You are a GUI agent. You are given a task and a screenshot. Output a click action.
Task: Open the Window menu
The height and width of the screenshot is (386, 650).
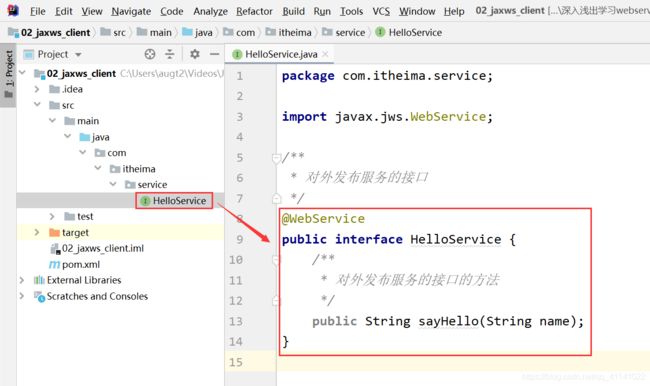417,11
